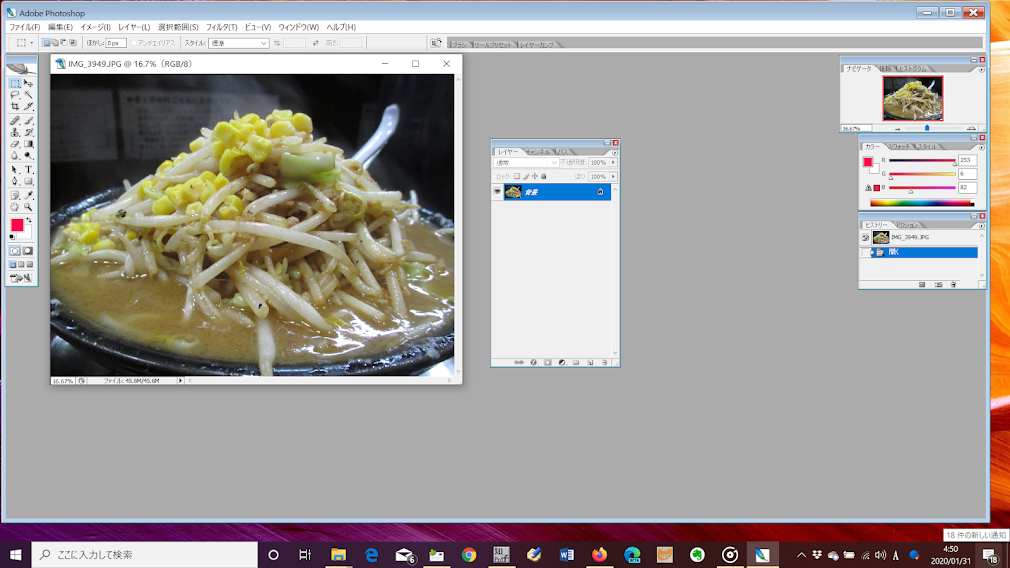Select the Horizontal Type tool
The width and height of the screenshot is (1010, 568).
(x=28, y=169)
